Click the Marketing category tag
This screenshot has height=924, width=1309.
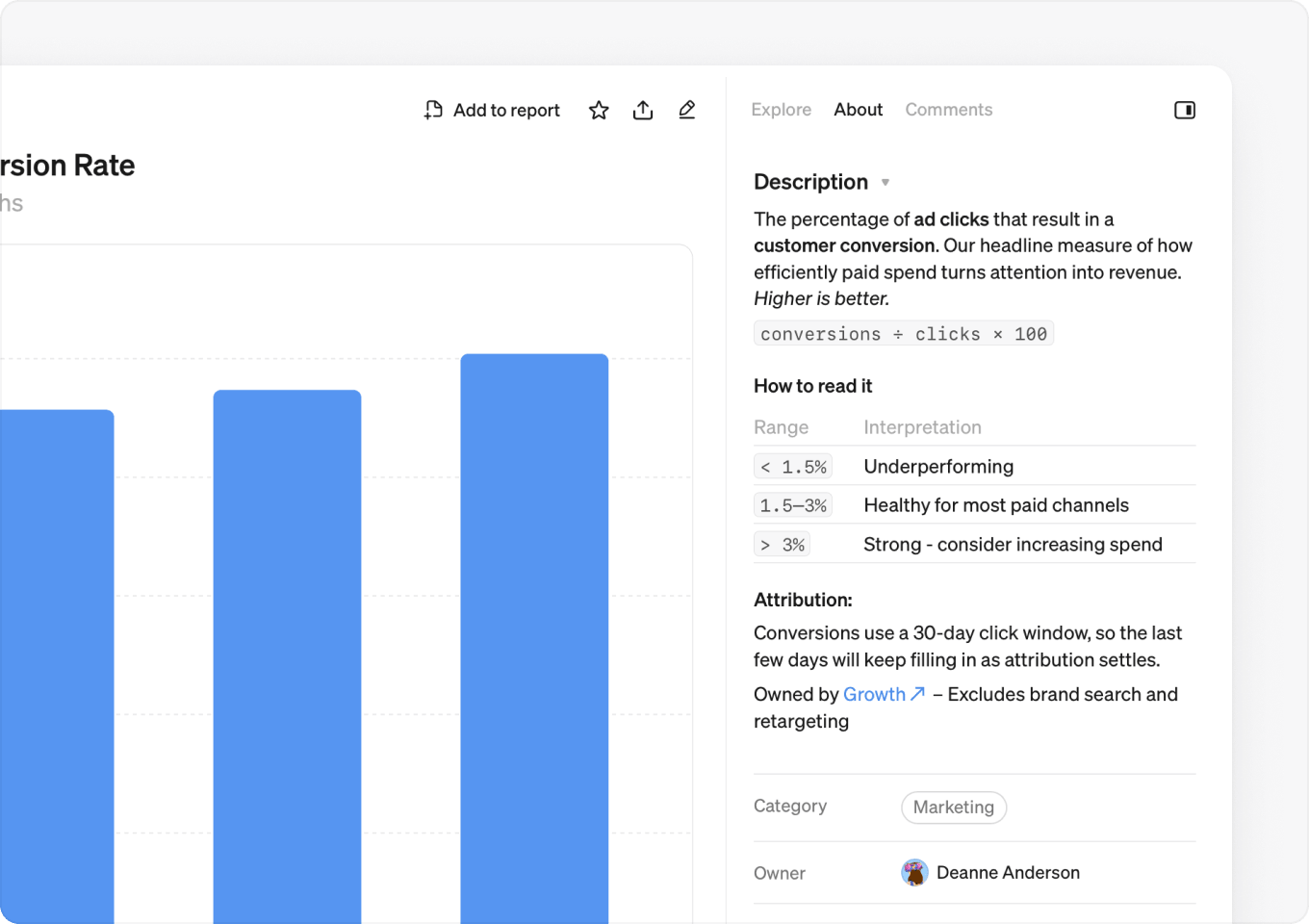tap(954, 808)
